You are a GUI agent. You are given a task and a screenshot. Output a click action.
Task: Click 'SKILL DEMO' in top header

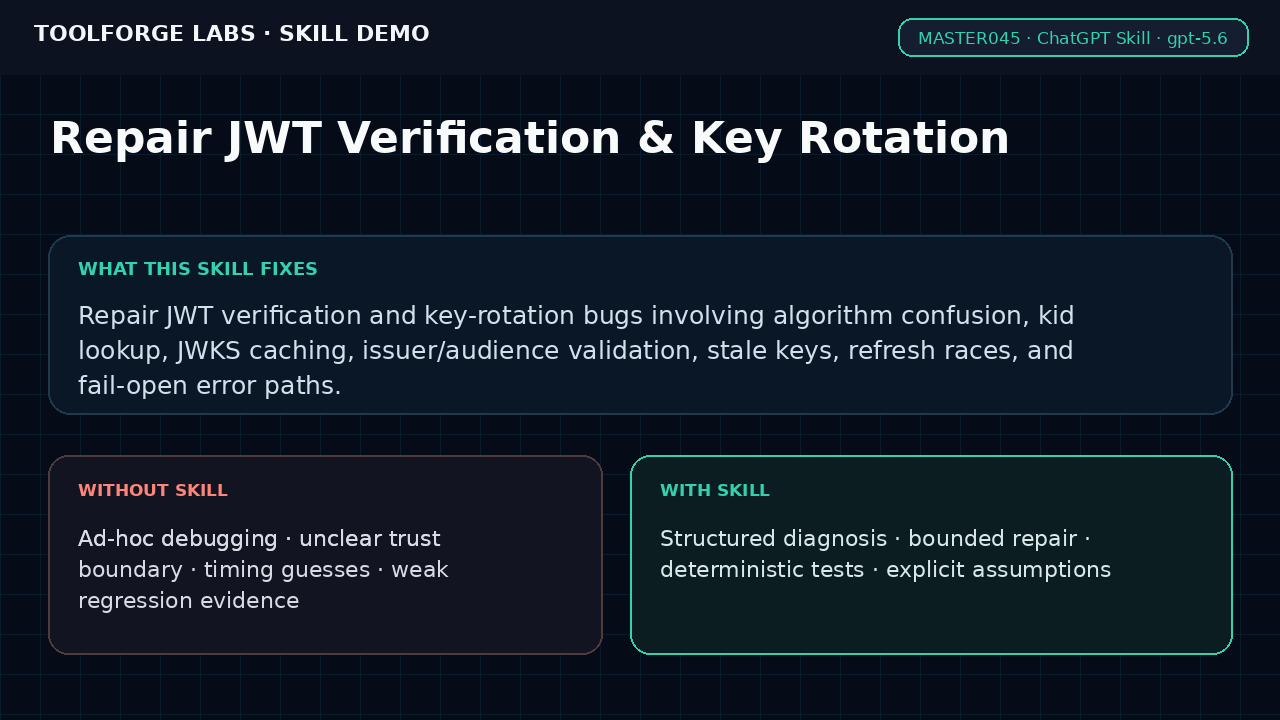point(354,34)
